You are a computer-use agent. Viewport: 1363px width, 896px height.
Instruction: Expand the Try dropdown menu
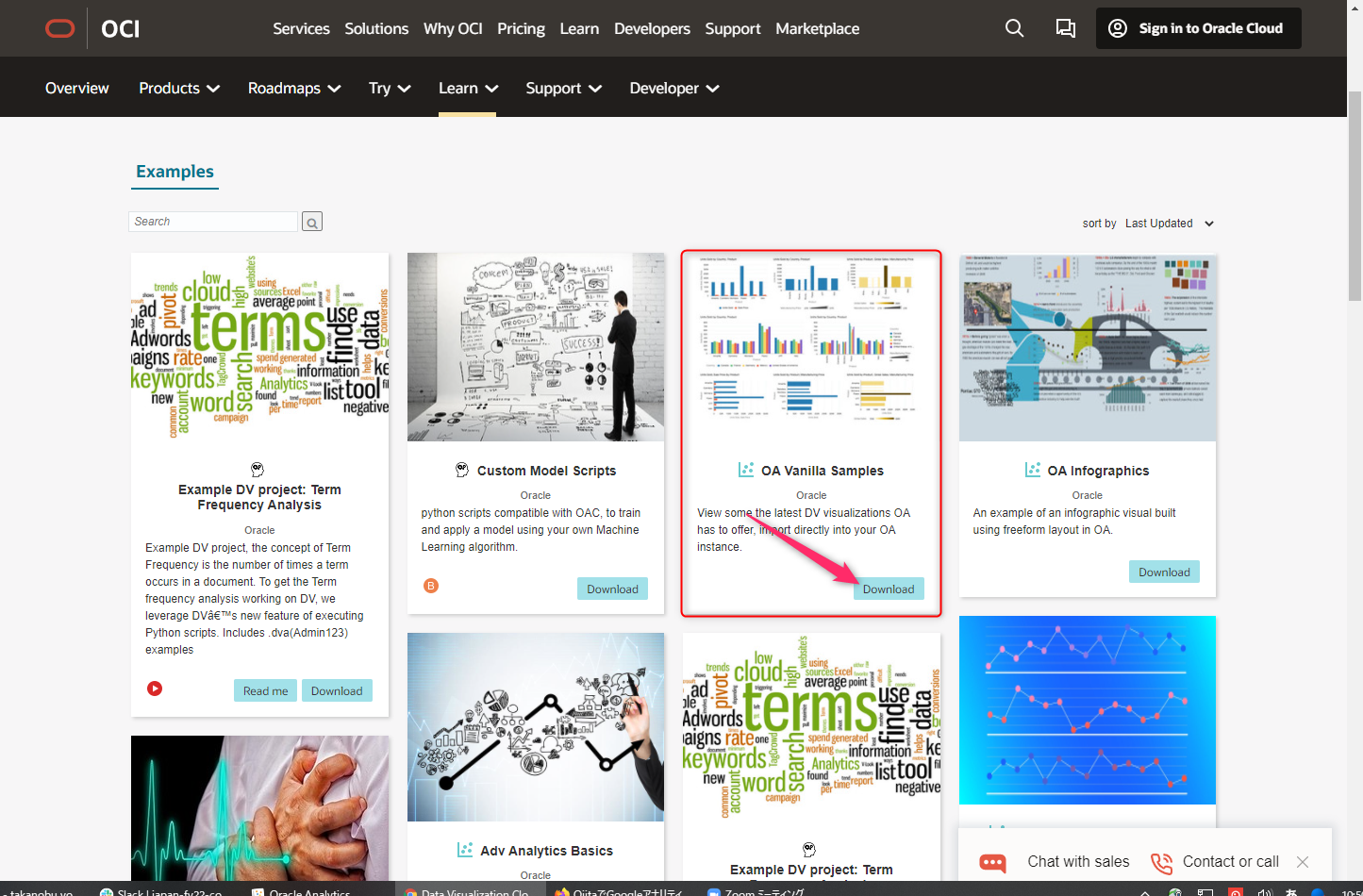tap(390, 88)
